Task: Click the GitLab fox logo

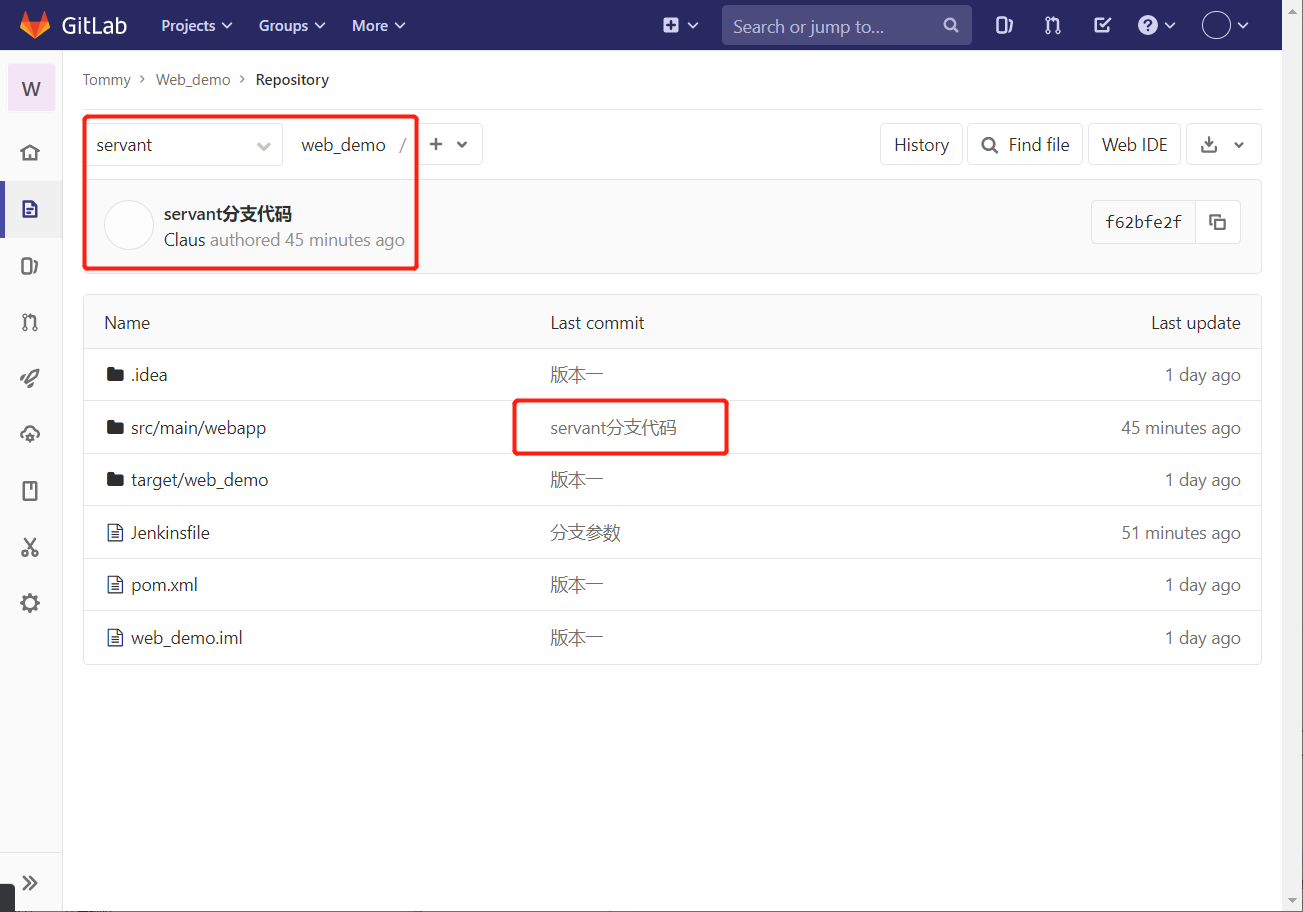Action: click(35, 25)
